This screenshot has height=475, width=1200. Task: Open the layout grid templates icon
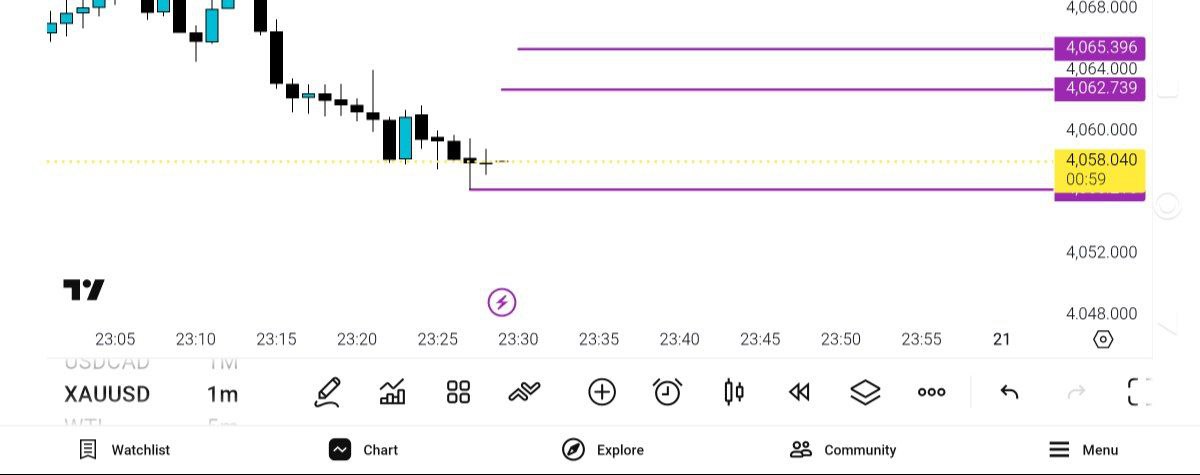(458, 392)
